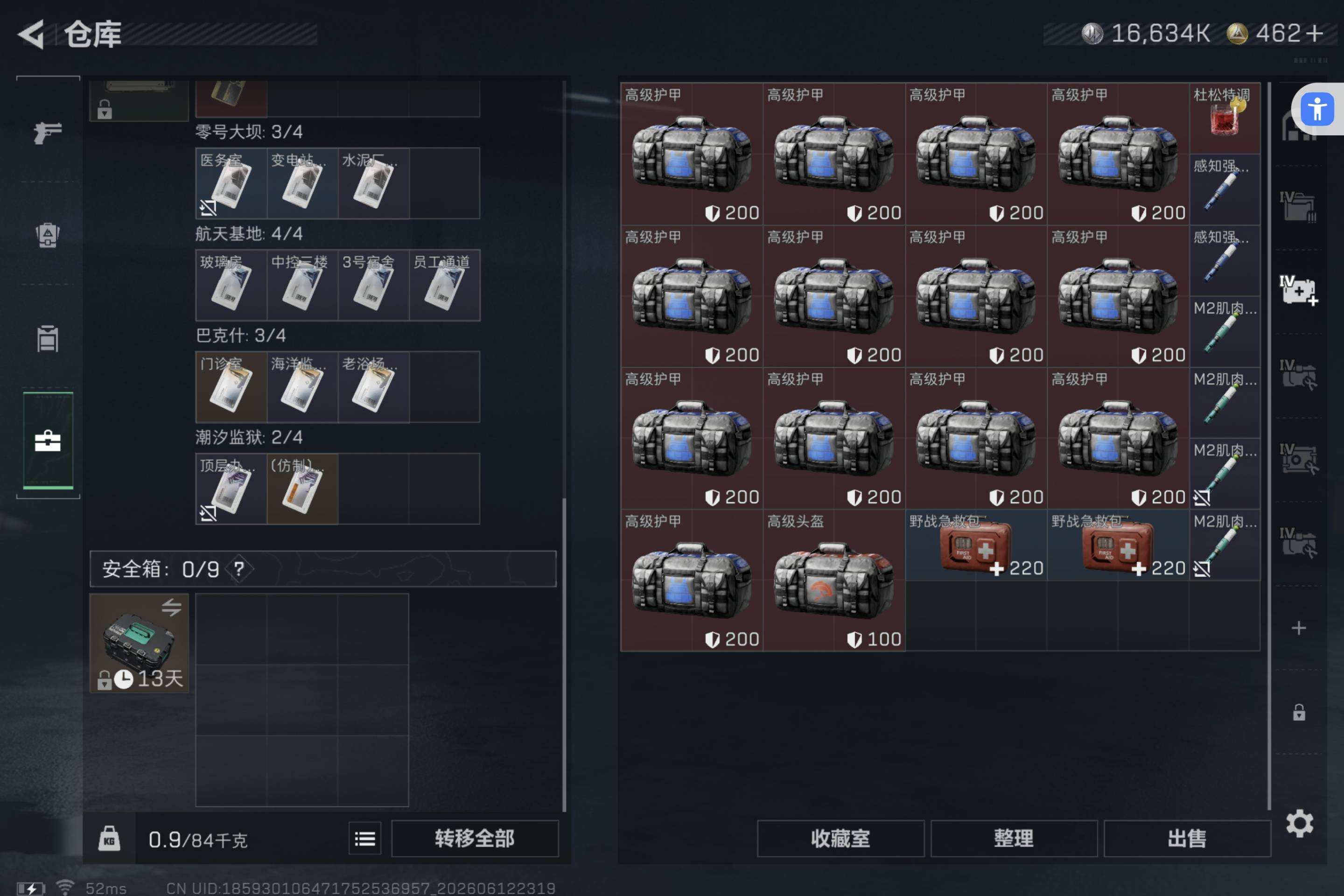This screenshot has width=1344, height=896.
Task: Select the 医务室 key card
Action: tap(231, 183)
